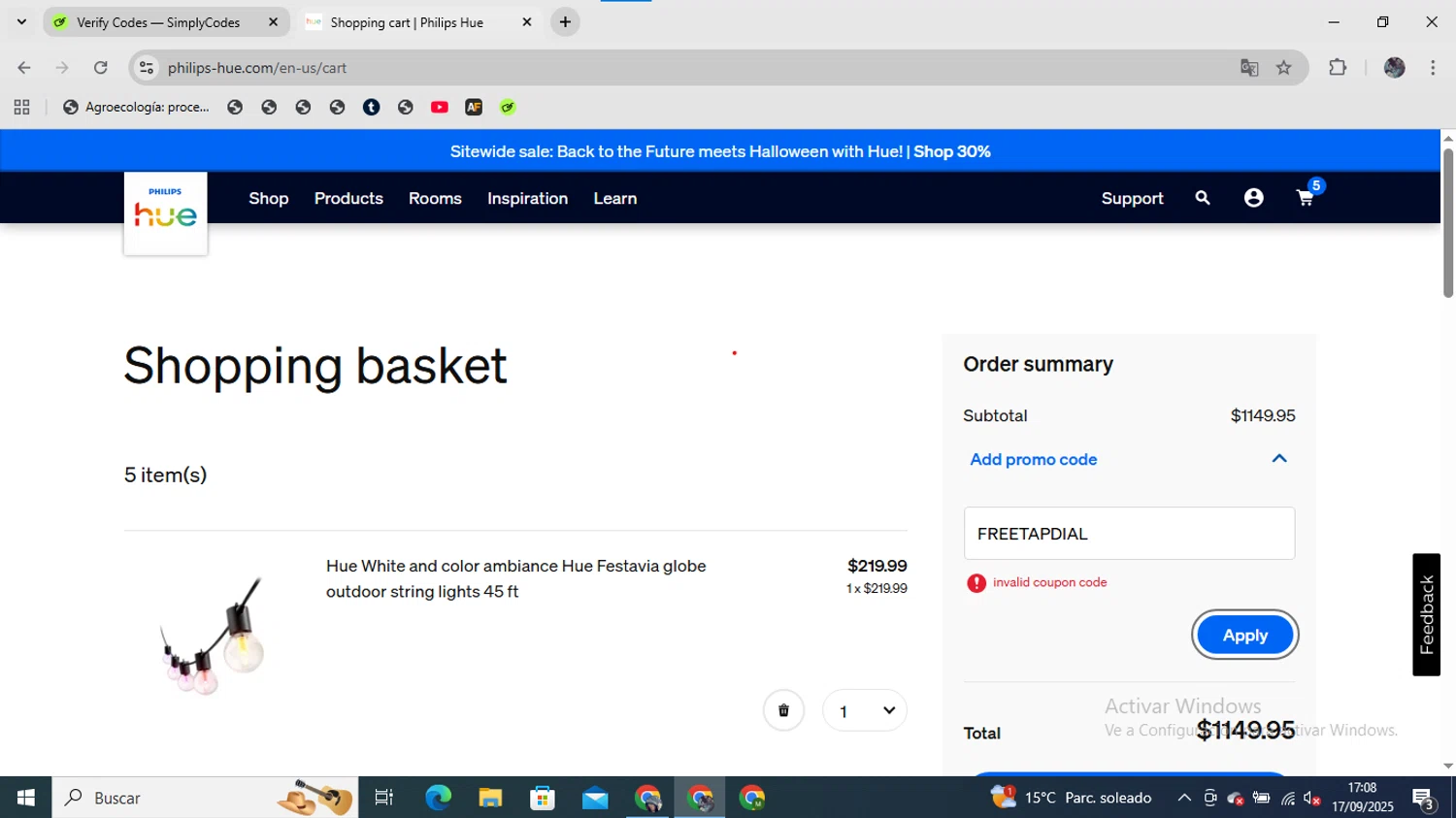Open the Extensions puzzle icon
1456x818 pixels.
[1338, 68]
